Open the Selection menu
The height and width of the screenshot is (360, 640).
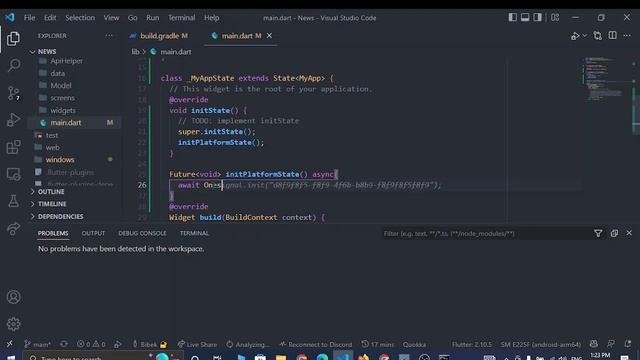click(x=80, y=18)
